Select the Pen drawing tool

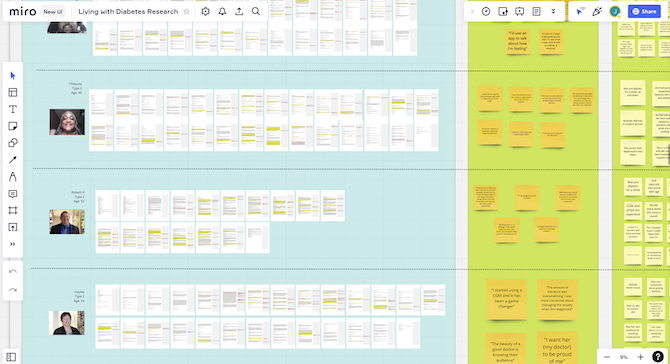point(12,176)
